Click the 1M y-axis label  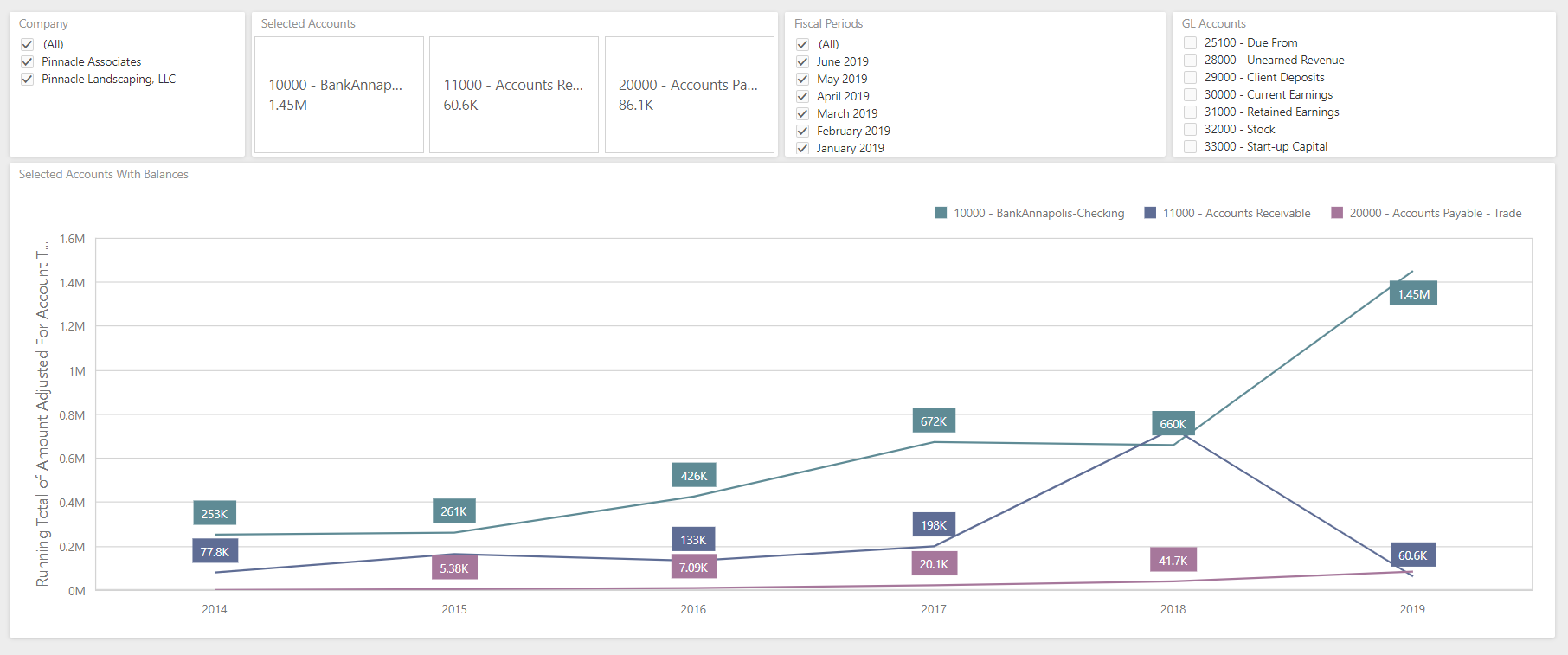pyautogui.click(x=77, y=371)
